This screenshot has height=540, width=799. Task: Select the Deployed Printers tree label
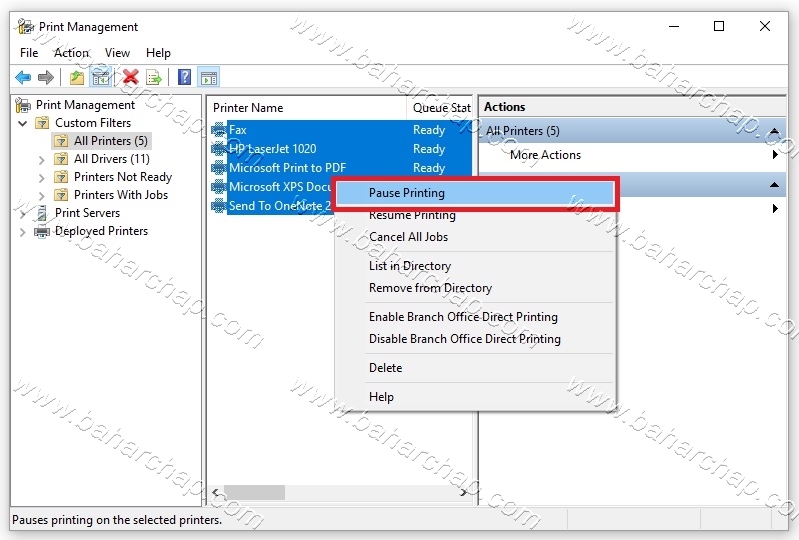pyautogui.click(x=101, y=231)
